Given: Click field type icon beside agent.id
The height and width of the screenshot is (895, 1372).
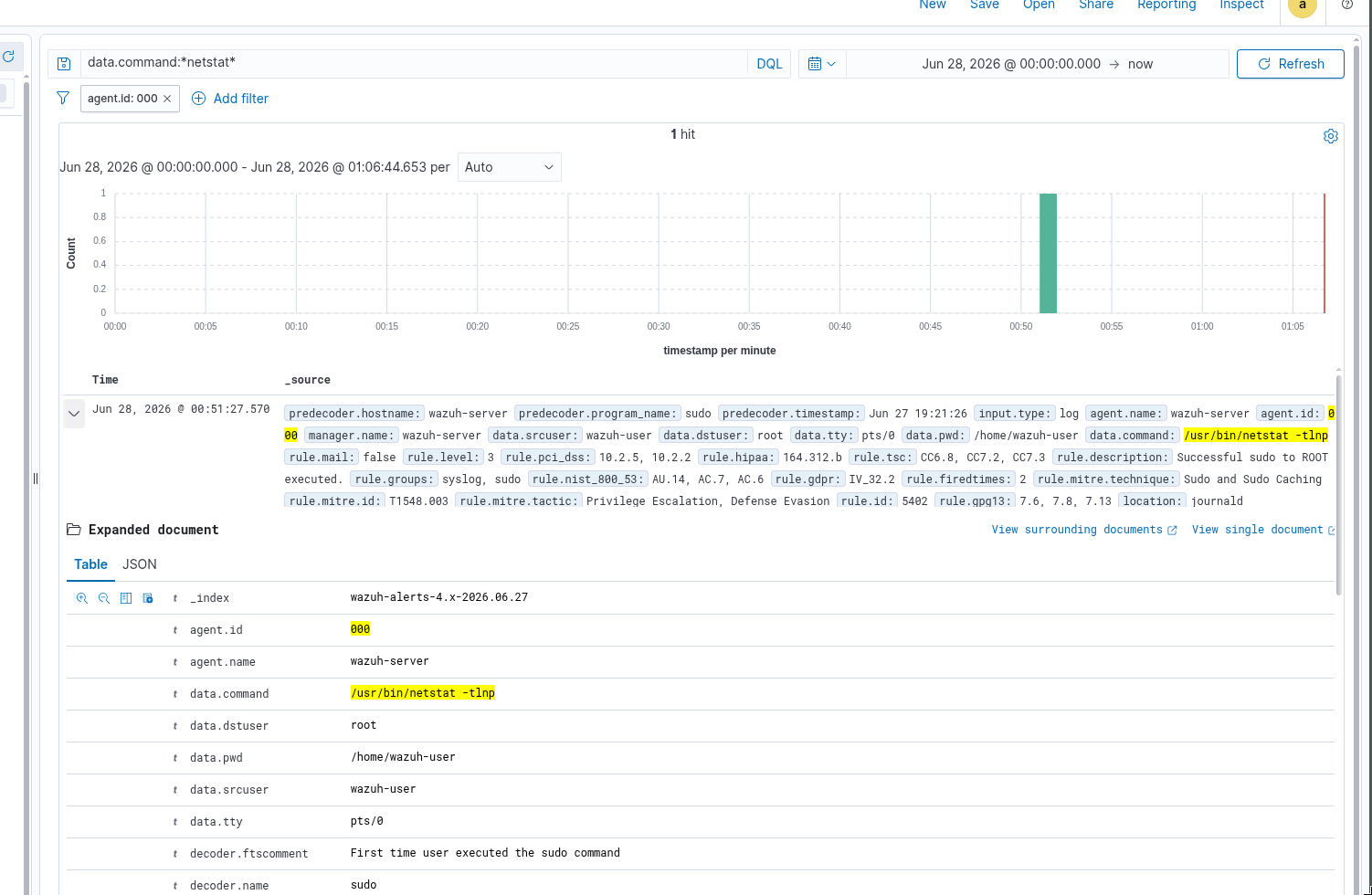Looking at the screenshot, I should pos(175,630).
